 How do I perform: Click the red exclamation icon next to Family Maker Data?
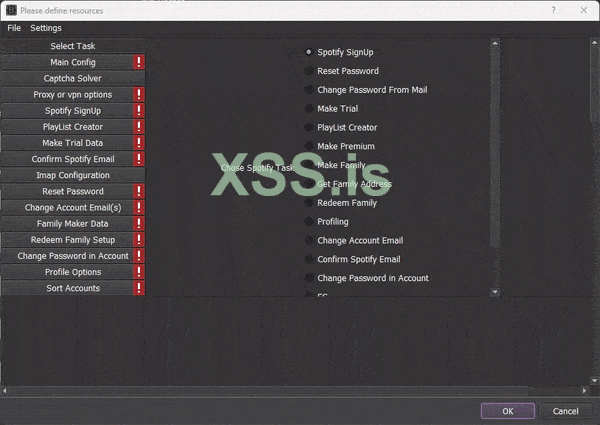(x=139, y=223)
